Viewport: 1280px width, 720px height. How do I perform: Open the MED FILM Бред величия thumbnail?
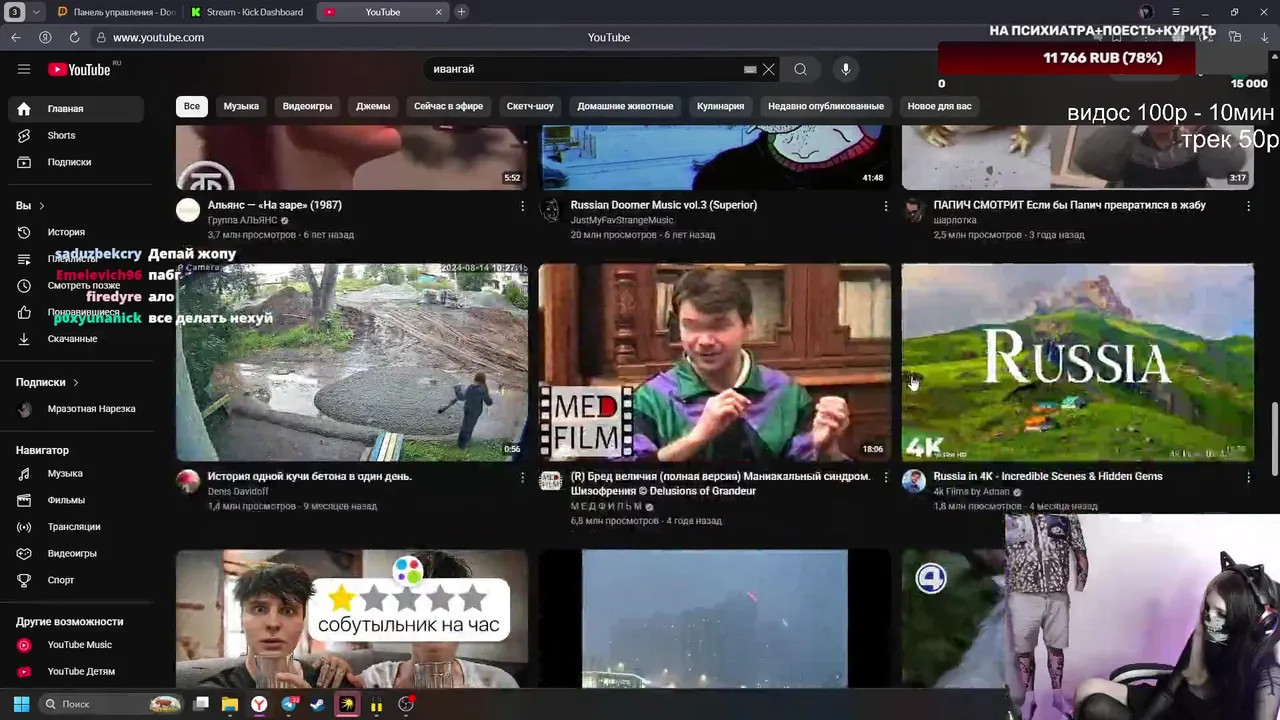(714, 362)
